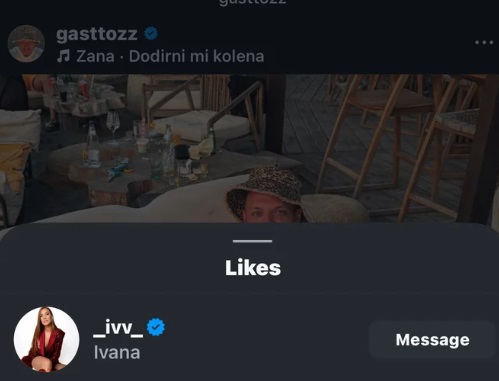Viewport: 499px width, 381px height.
Task: Message Ivana using the Message button
Action: 432,340
